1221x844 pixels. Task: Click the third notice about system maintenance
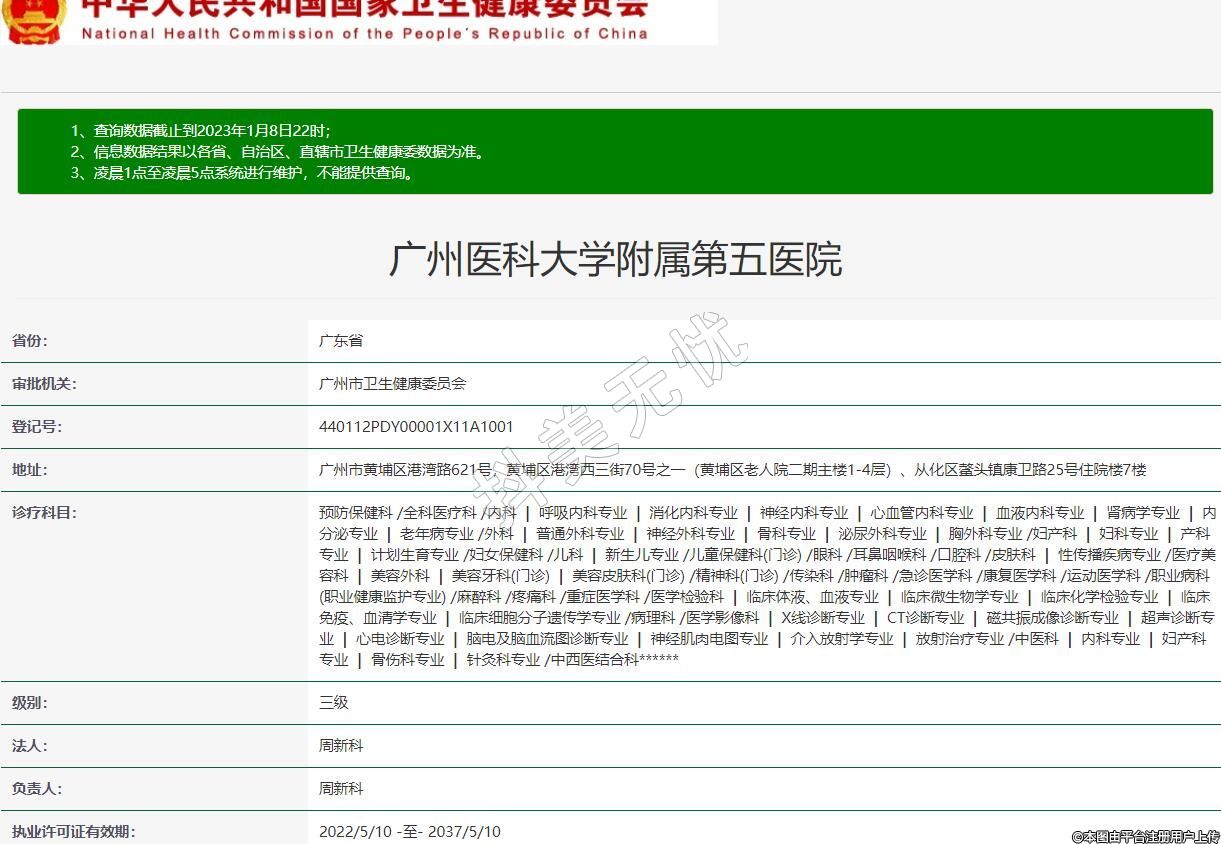241,173
